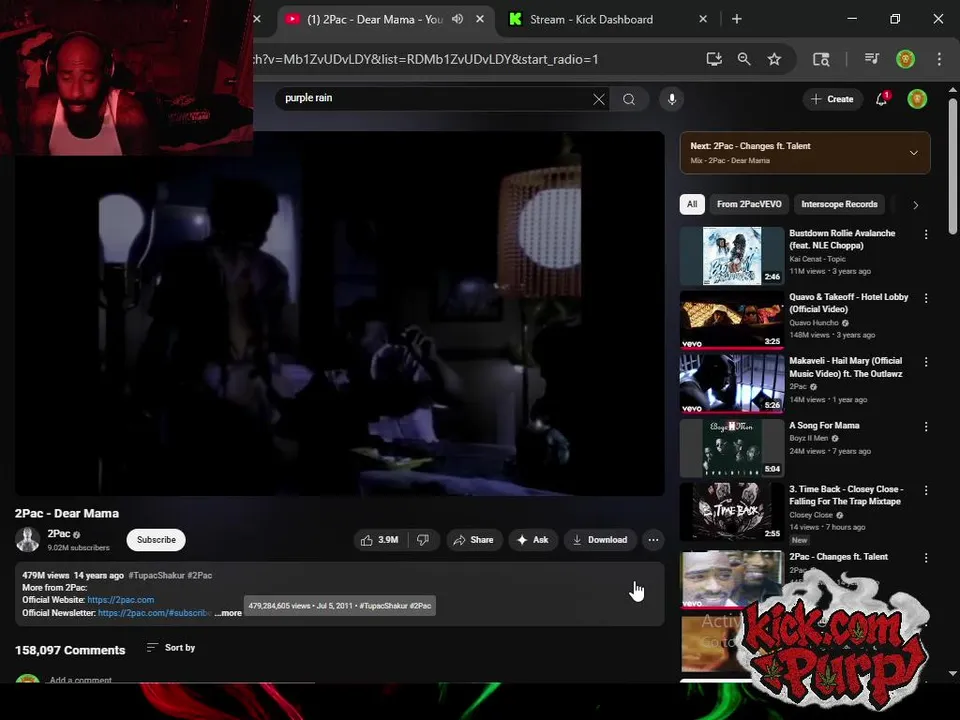Close the 2Pac - Dear Mama tab

(x=480, y=19)
